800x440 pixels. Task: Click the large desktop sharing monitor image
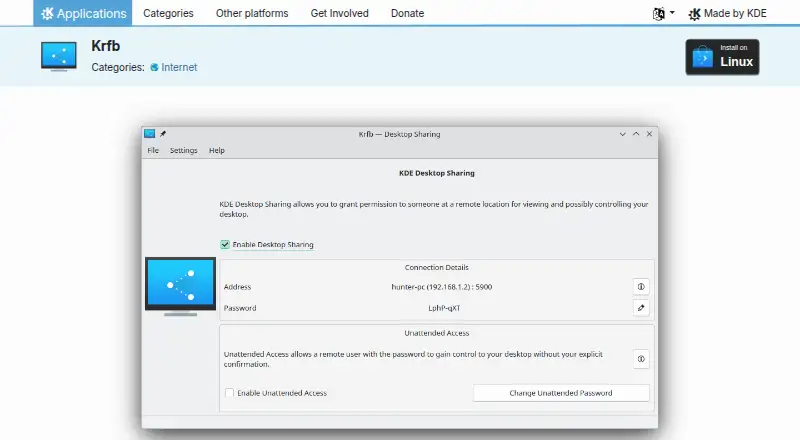tap(181, 286)
